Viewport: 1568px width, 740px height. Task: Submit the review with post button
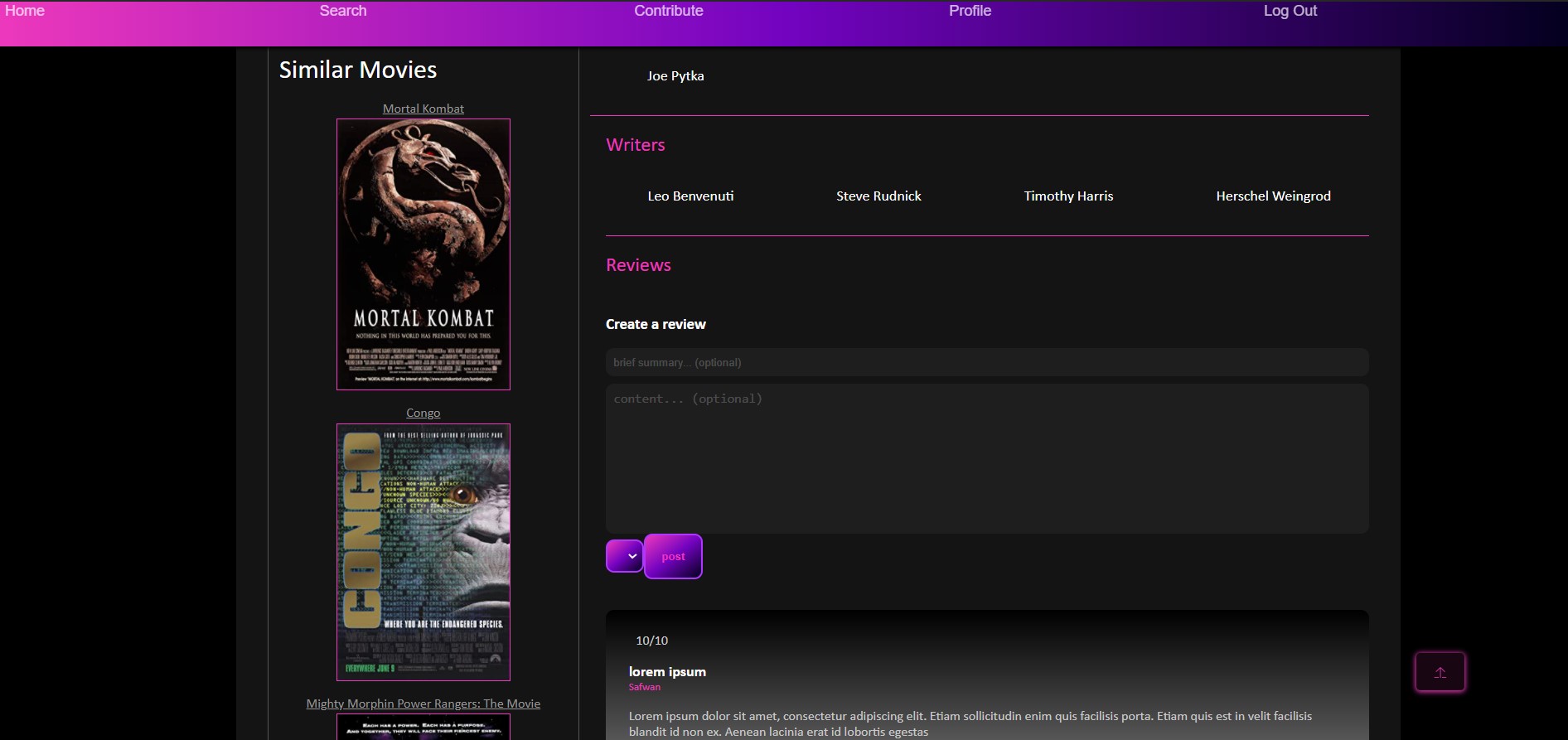673,556
